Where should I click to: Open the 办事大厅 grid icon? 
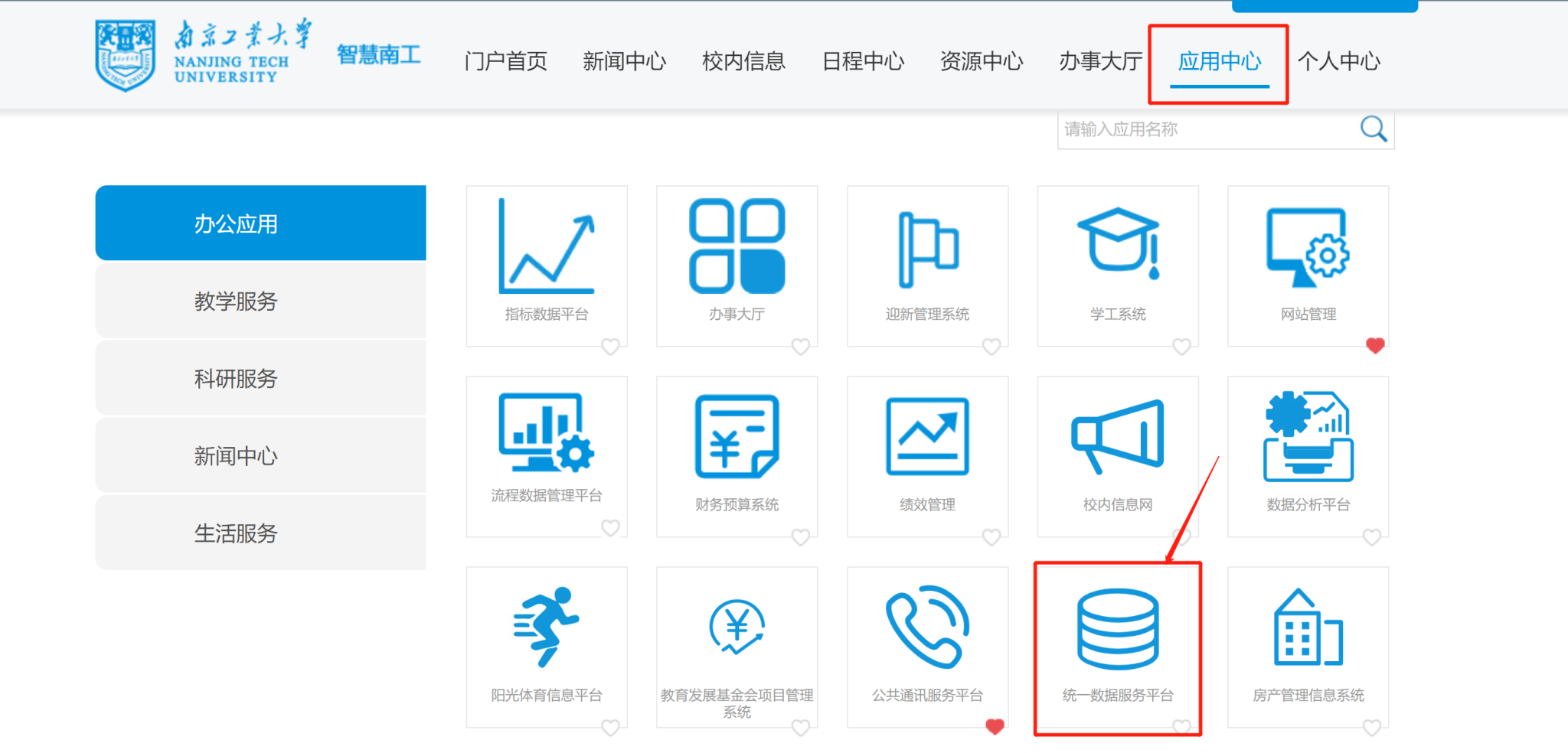pos(737,246)
